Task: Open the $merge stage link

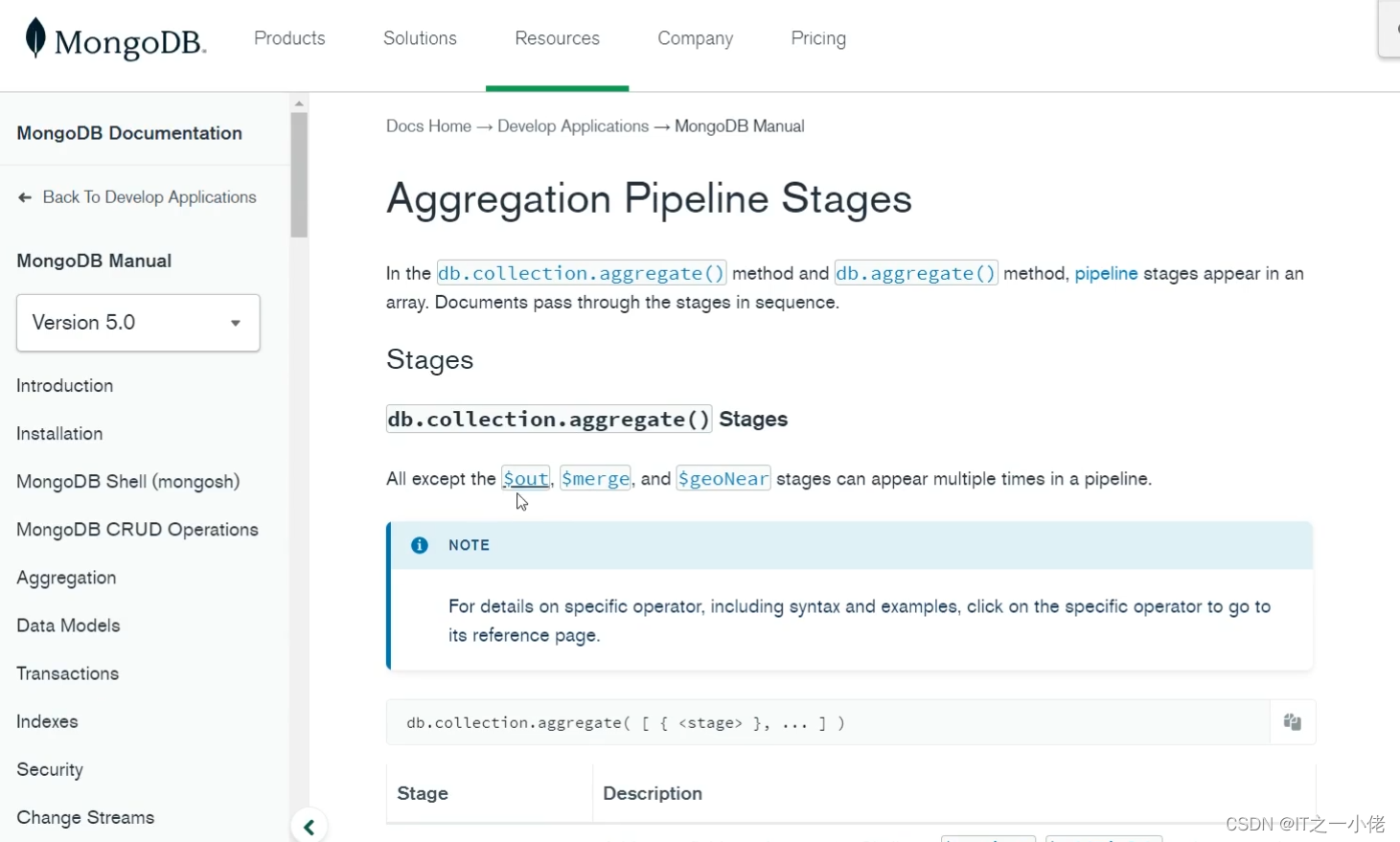Action: pyautogui.click(x=595, y=478)
